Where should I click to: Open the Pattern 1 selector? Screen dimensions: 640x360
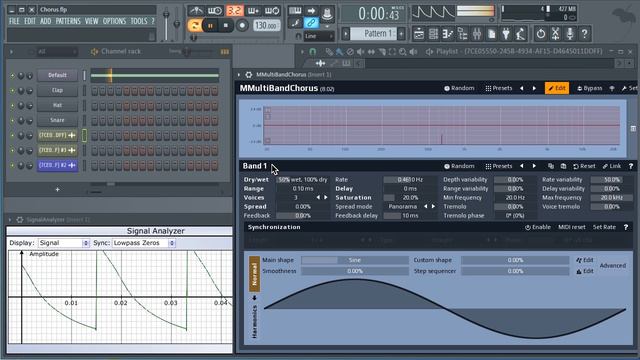tap(373, 33)
